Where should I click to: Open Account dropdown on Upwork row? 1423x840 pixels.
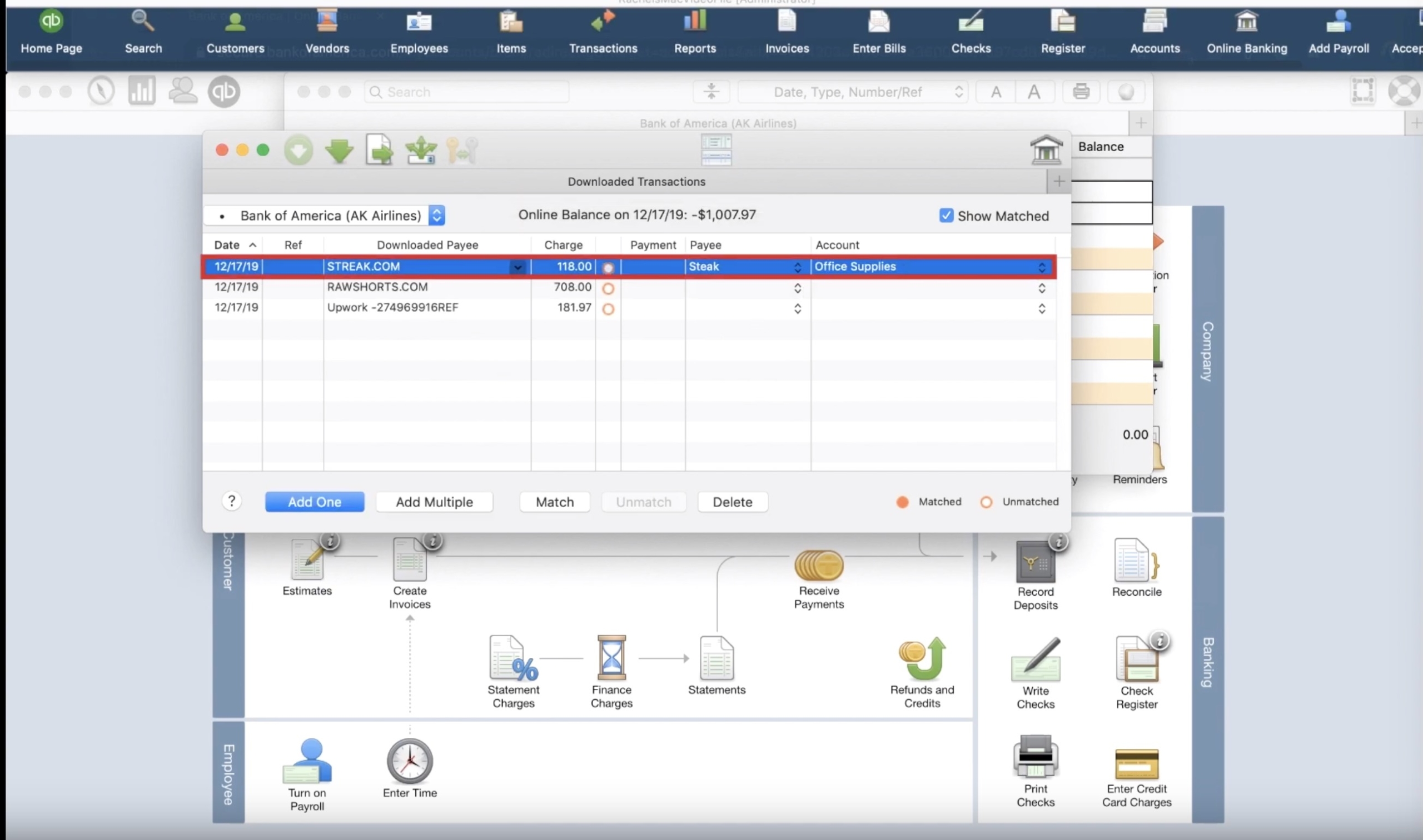[1041, 308]
